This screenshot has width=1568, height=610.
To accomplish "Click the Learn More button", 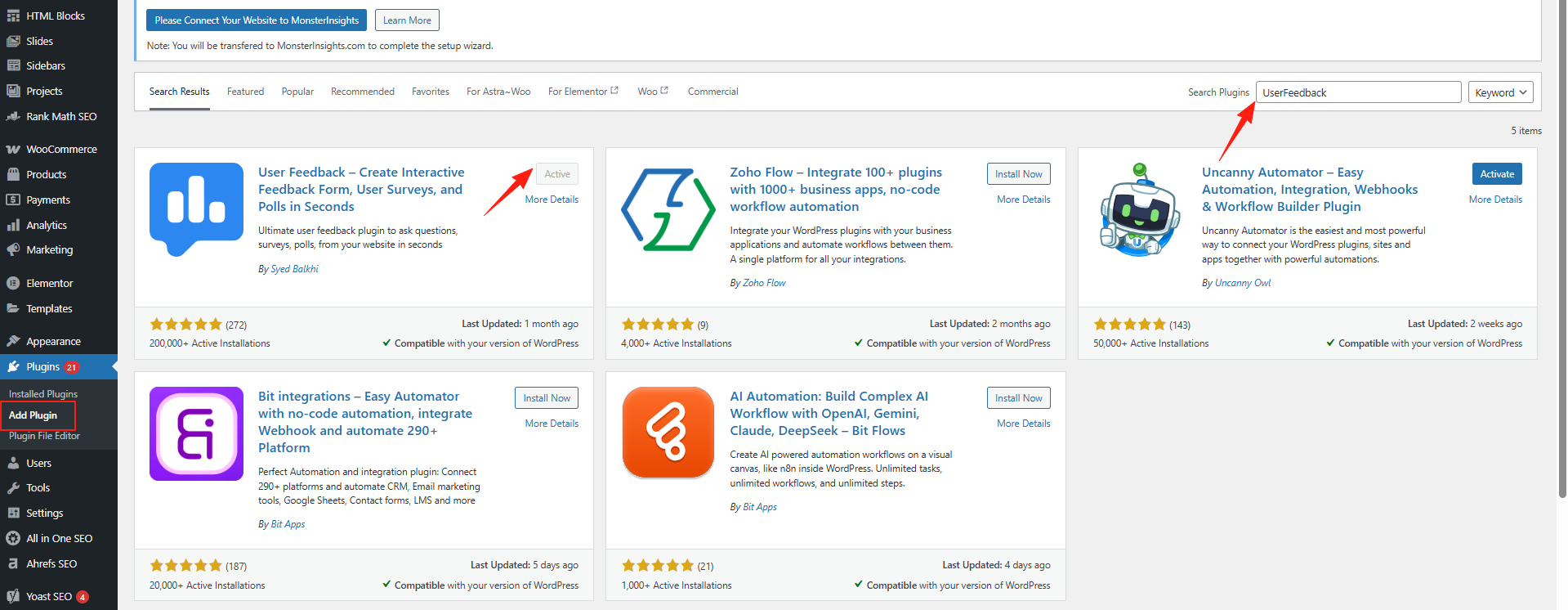I will click(x=407, y=20).
